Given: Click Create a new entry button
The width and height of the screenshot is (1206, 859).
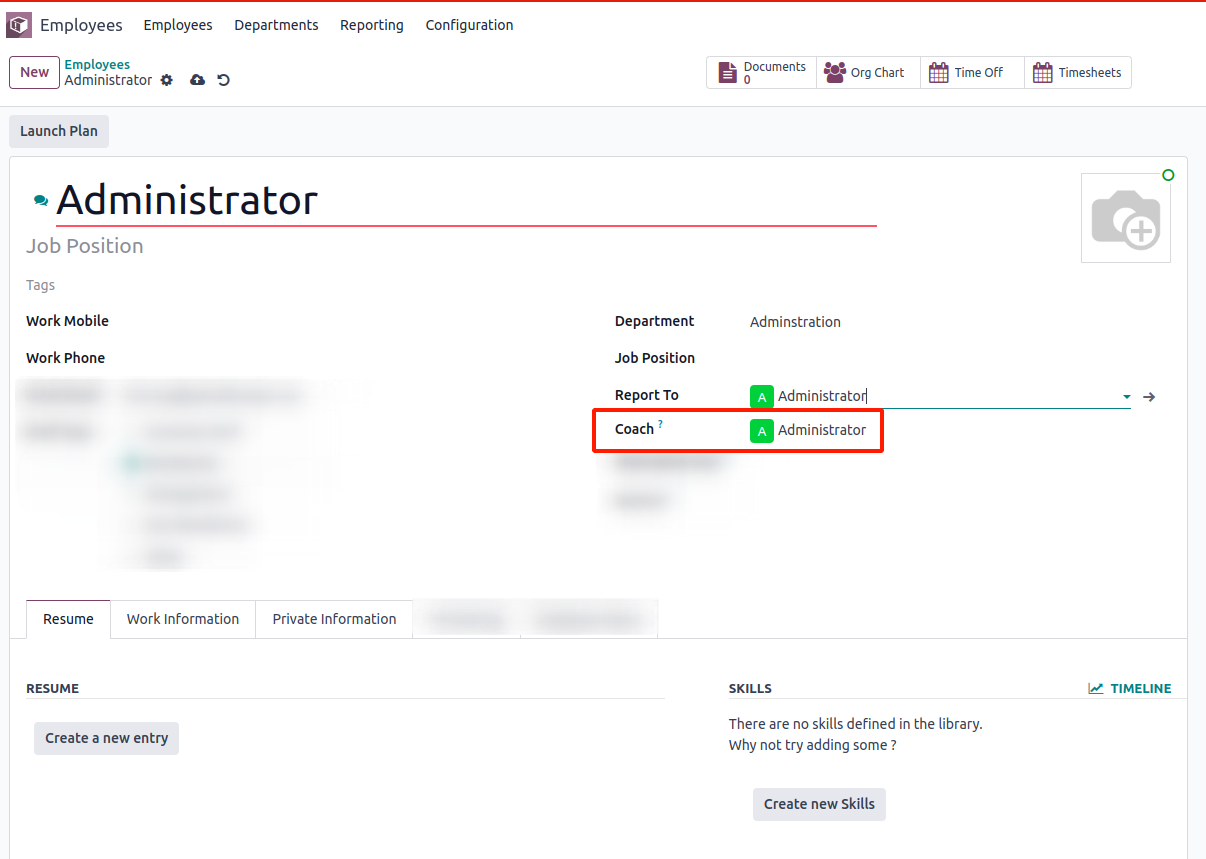Looking at the screenshot, I should (106, 738).
